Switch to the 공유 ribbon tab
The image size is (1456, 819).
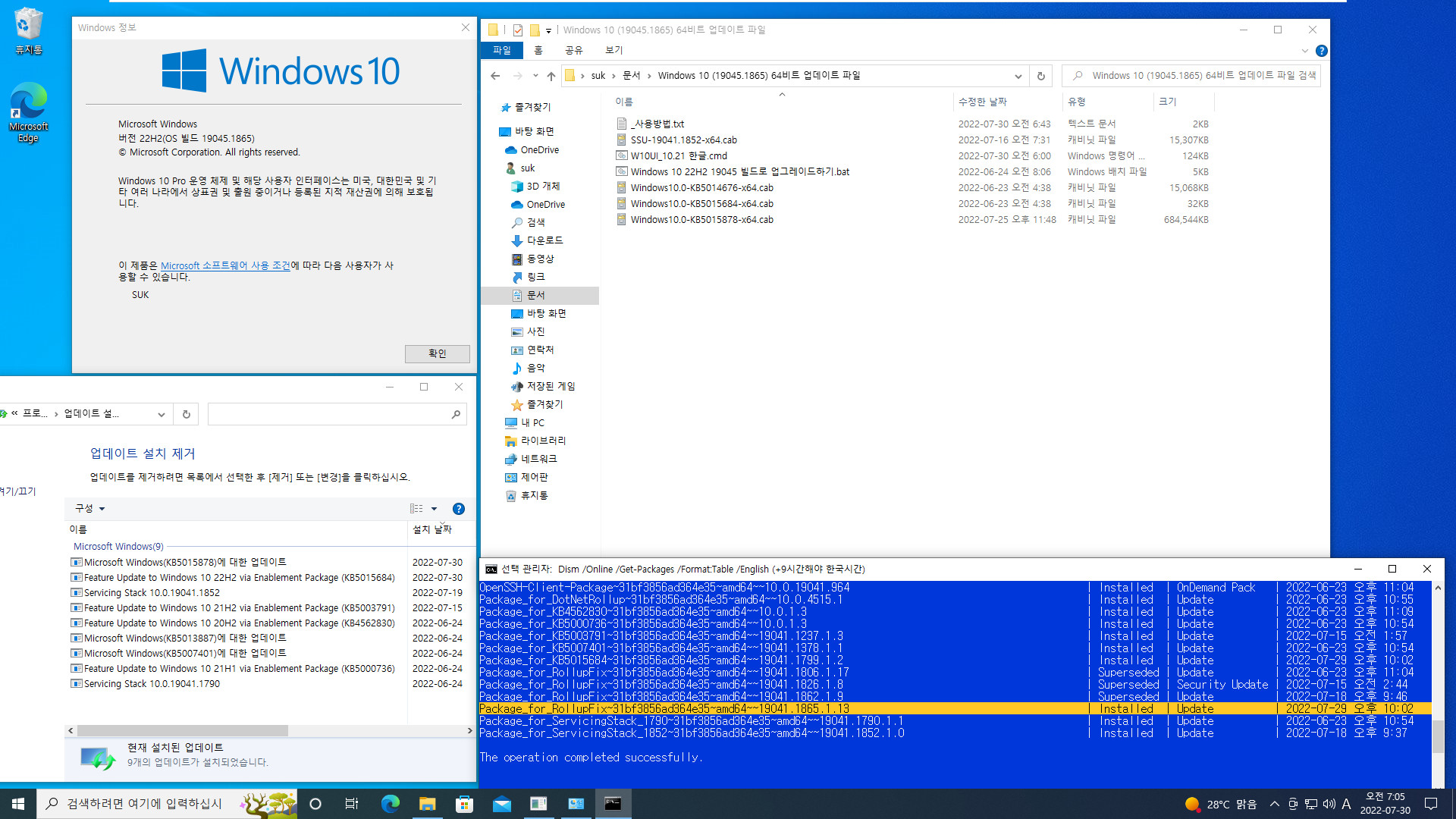click(574, 50)
